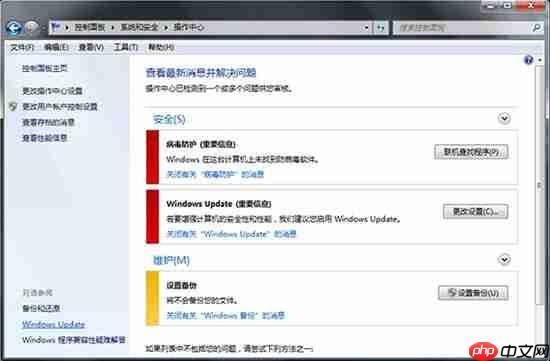The image size is (550, 361).
Task: Open the 文件(F) menu
Action: coord(22,47)
